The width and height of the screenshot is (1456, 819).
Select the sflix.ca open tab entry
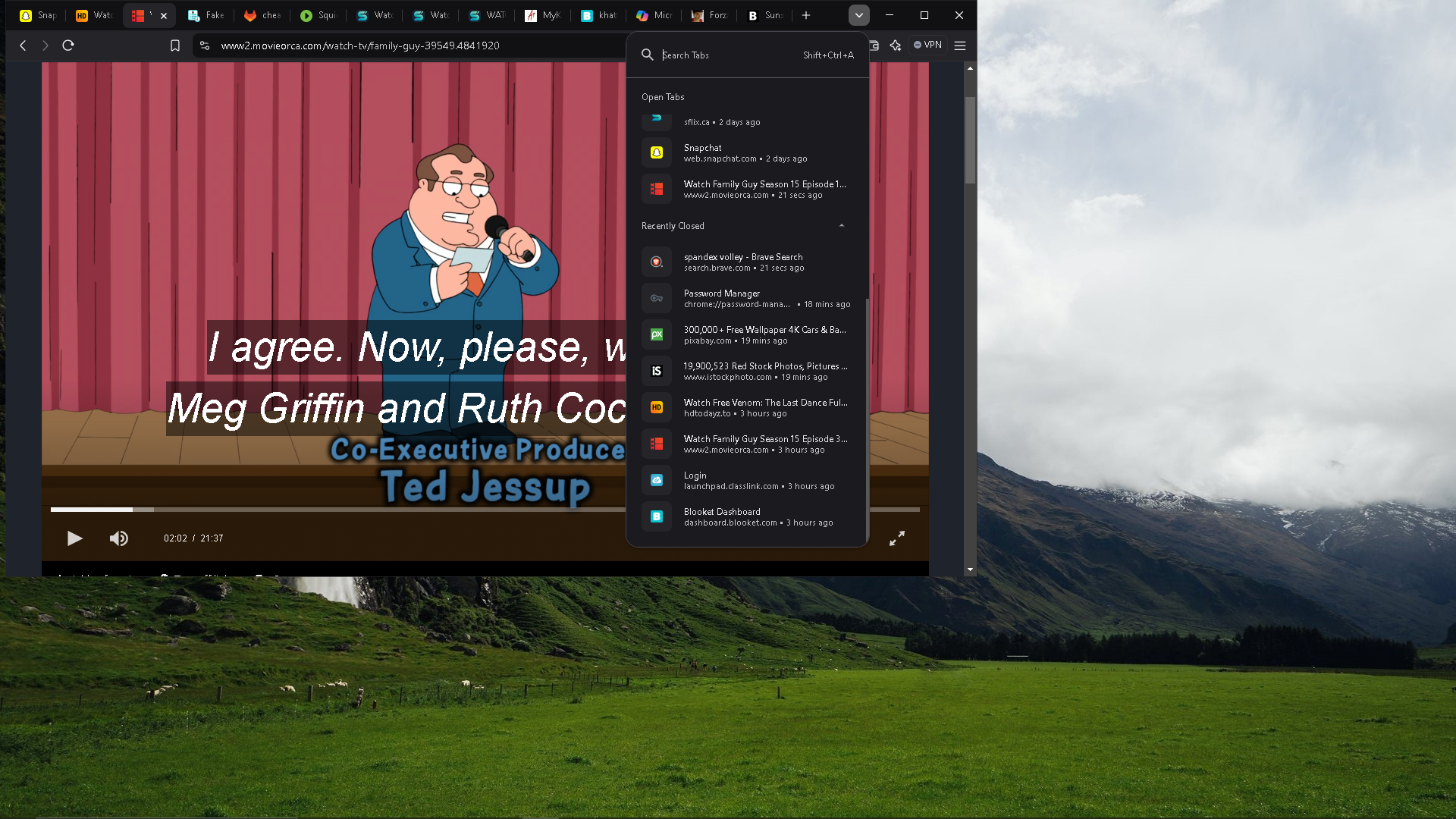click(747, 121)
